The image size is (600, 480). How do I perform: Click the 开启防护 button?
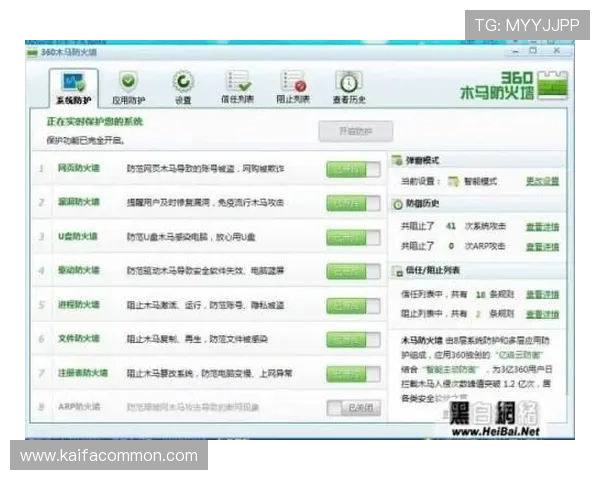pyautogui.click(x=355, y=131)
